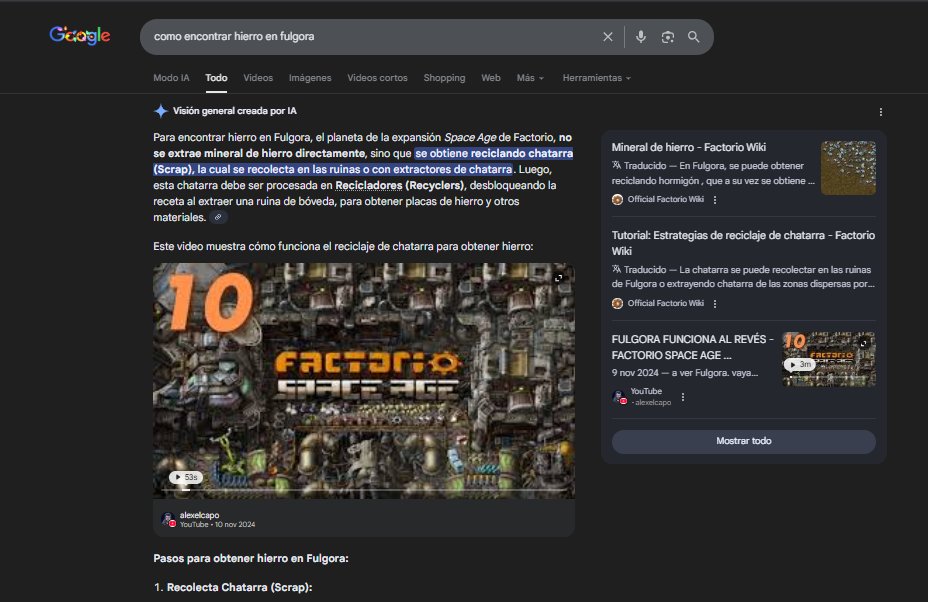Screen dimensions: 928x602
Task: Open the Google logo homepage
Action: tap(80, 36)
